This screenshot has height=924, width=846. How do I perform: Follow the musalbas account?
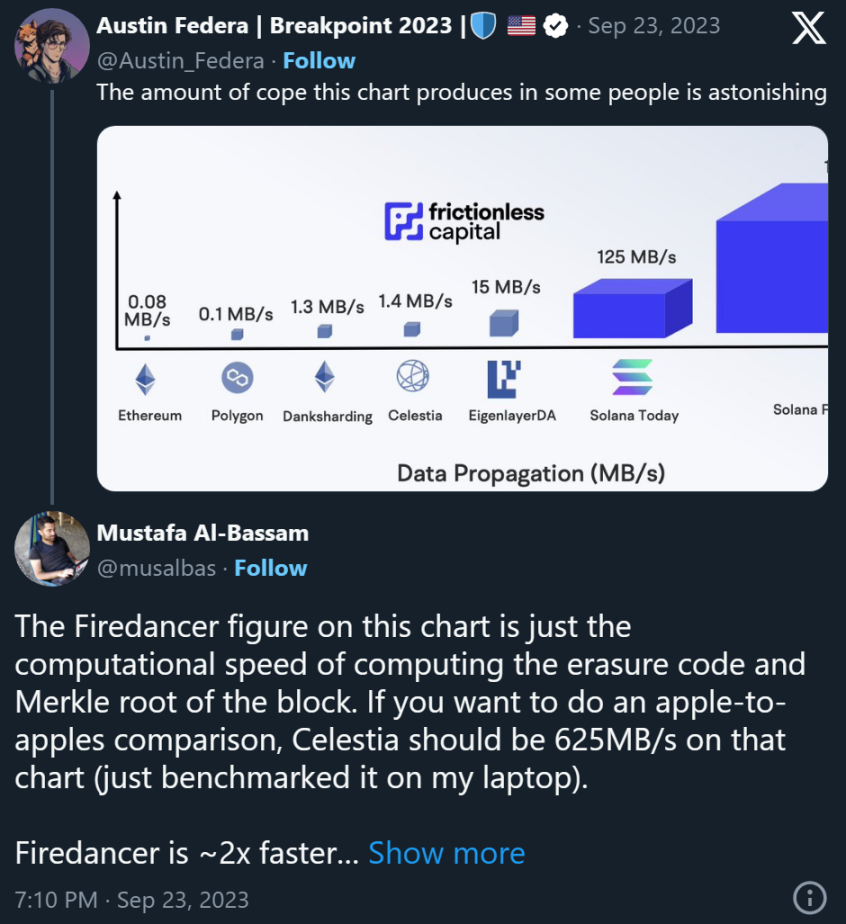(270, 568)
